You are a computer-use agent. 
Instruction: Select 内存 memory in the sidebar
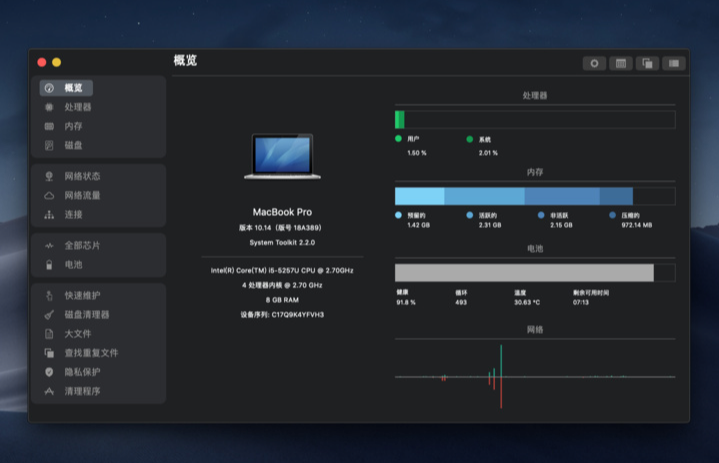click(73, 126)
